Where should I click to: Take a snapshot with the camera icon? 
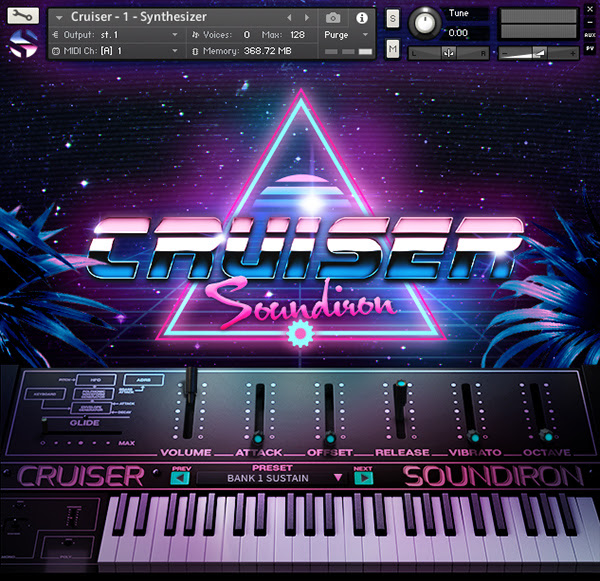[x=333, y=18]
